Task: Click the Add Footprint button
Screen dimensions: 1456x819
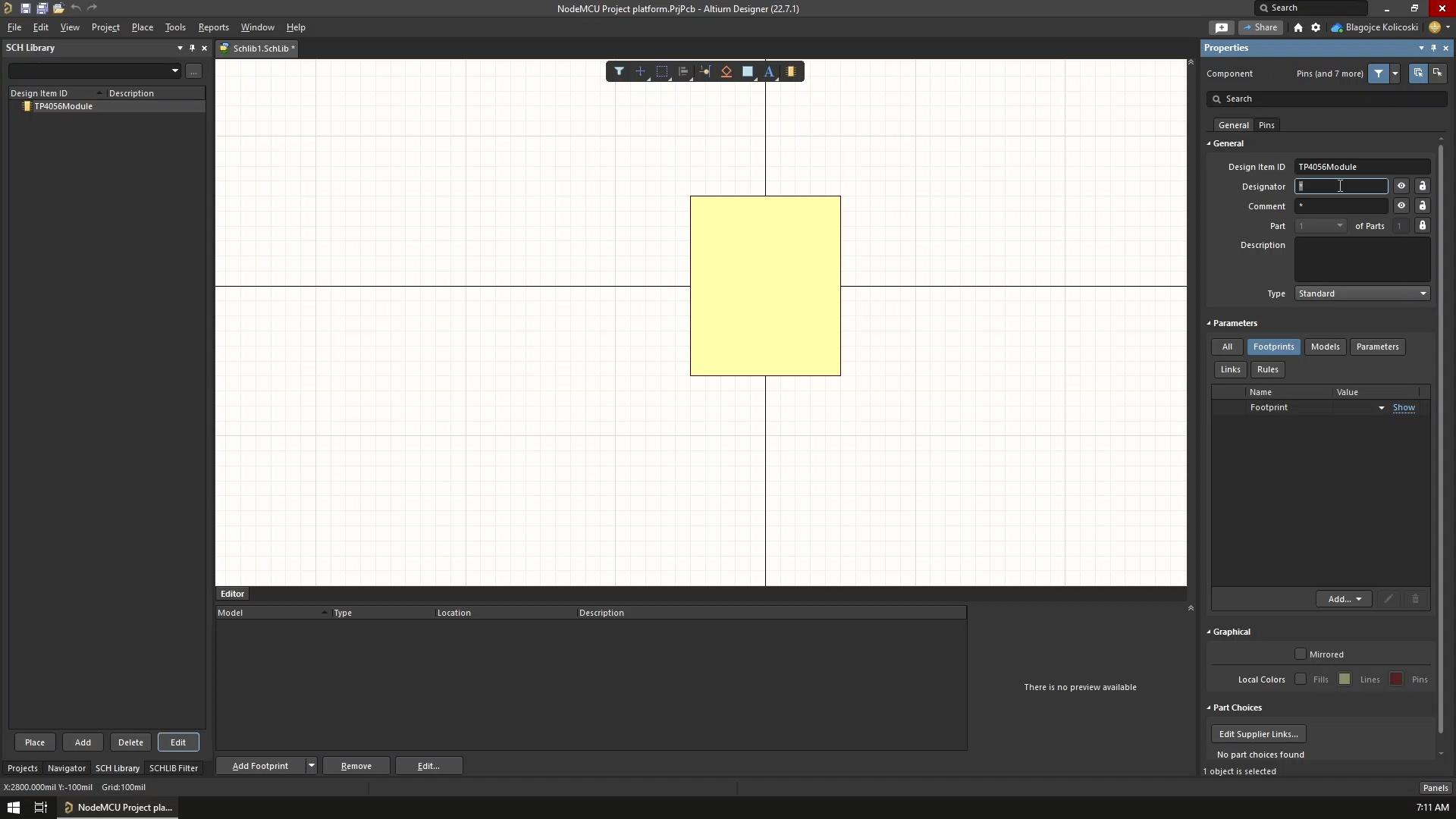Action: pos(261,765)
